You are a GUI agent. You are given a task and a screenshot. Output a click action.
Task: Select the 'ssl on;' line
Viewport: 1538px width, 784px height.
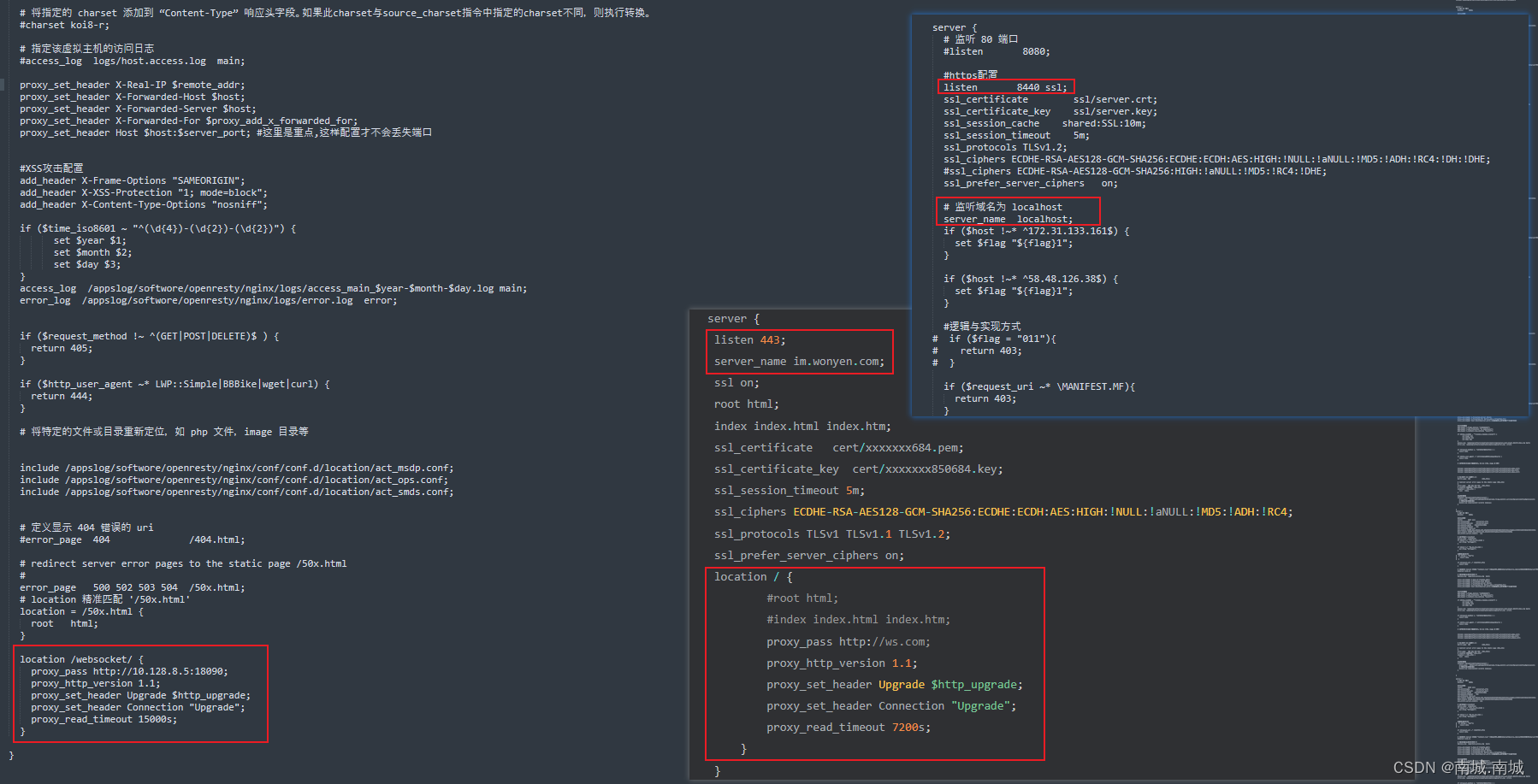[736, 383]
